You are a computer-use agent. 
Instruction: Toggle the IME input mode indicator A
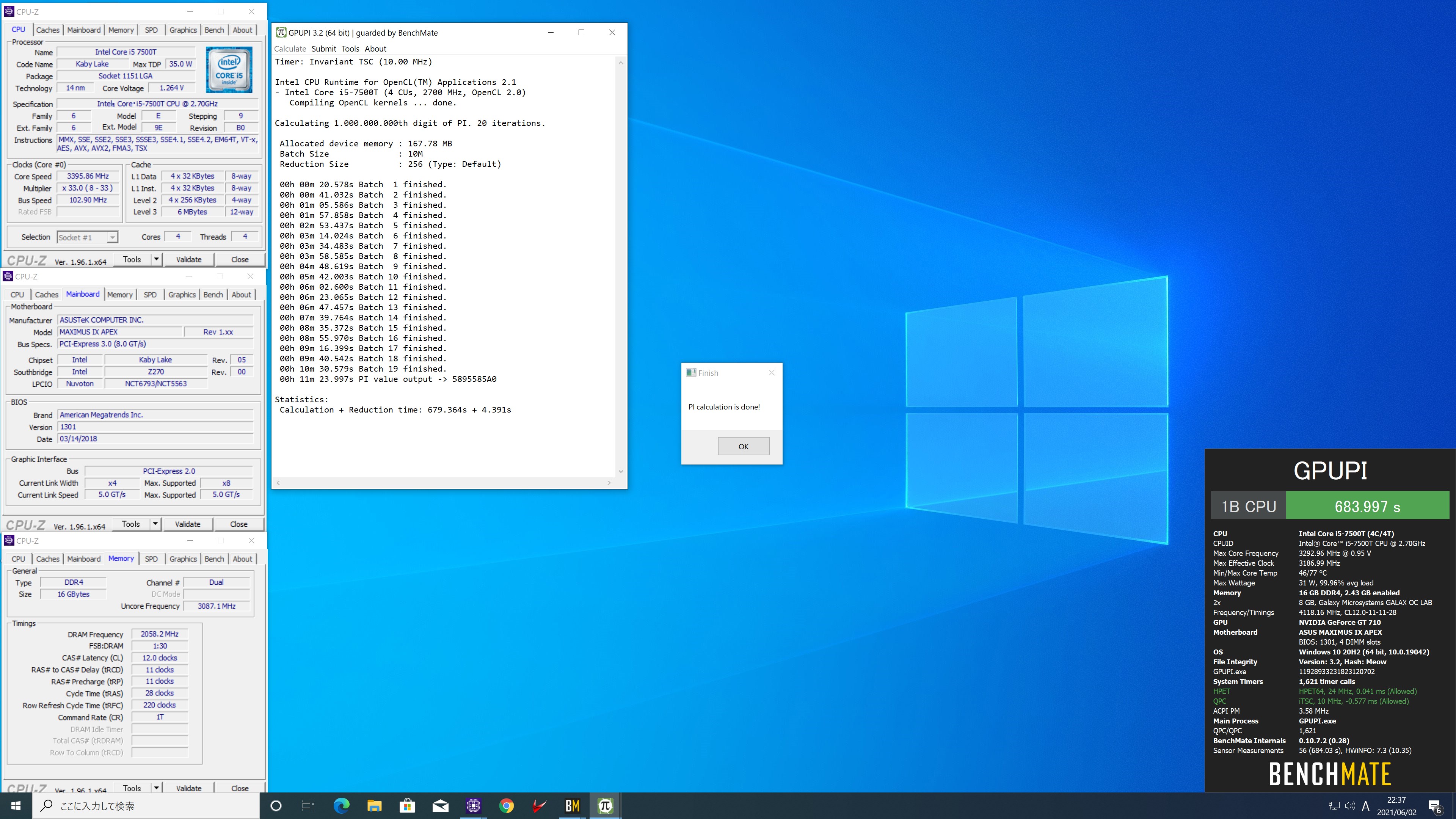1365,806
